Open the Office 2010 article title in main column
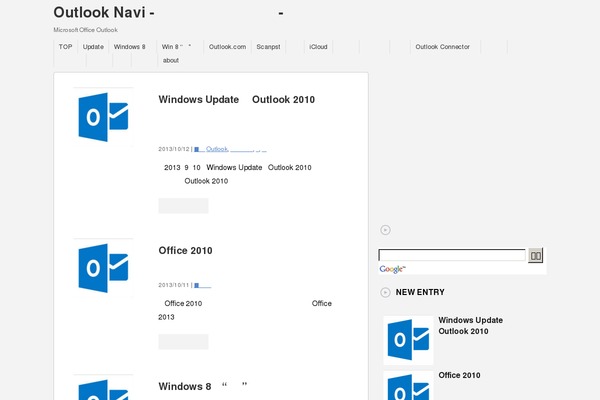The image size is (600, 400). point(185,250)
